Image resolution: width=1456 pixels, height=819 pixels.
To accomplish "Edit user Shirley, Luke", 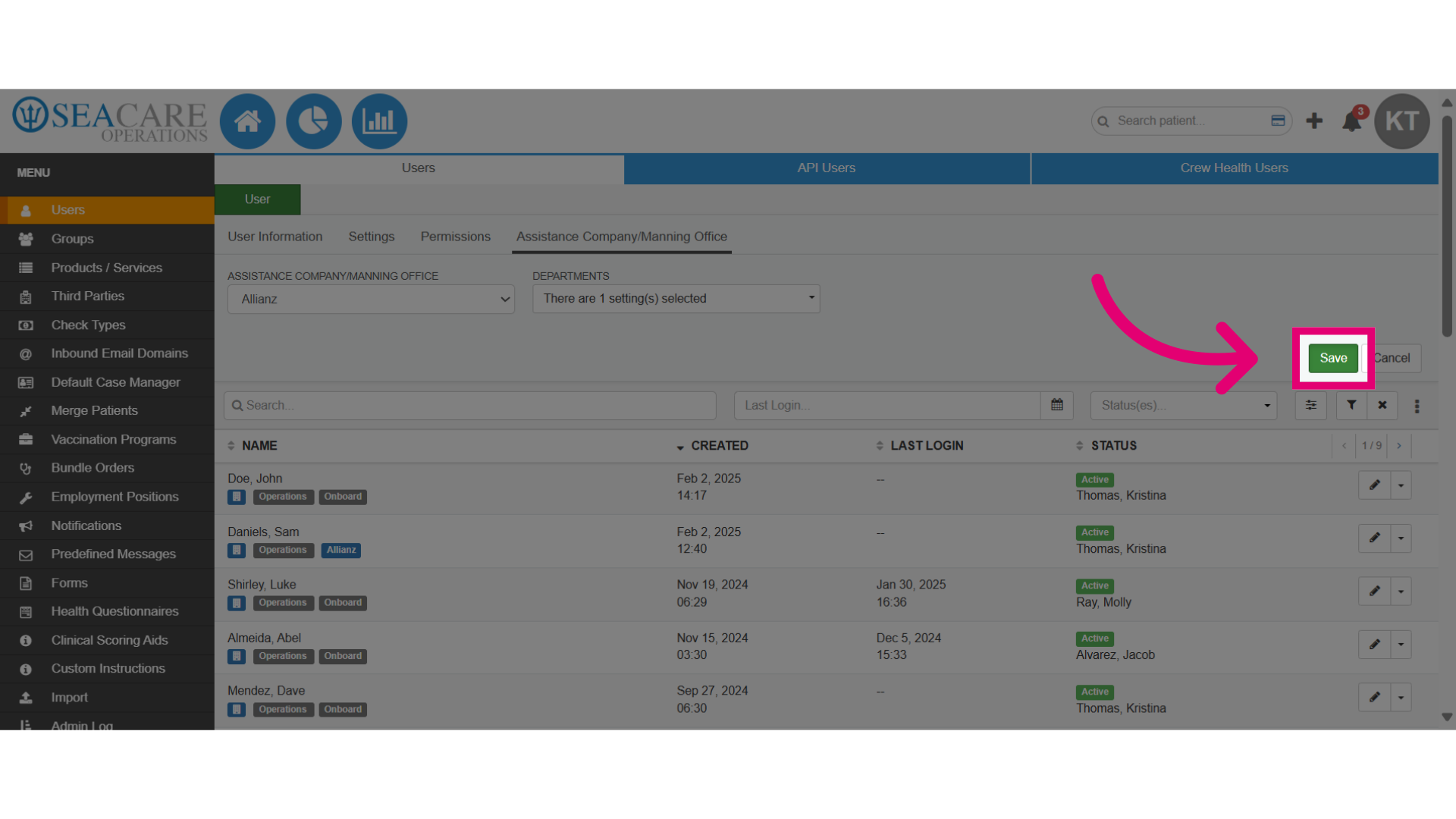I will pyautogui.click(x=1374, y=591).
